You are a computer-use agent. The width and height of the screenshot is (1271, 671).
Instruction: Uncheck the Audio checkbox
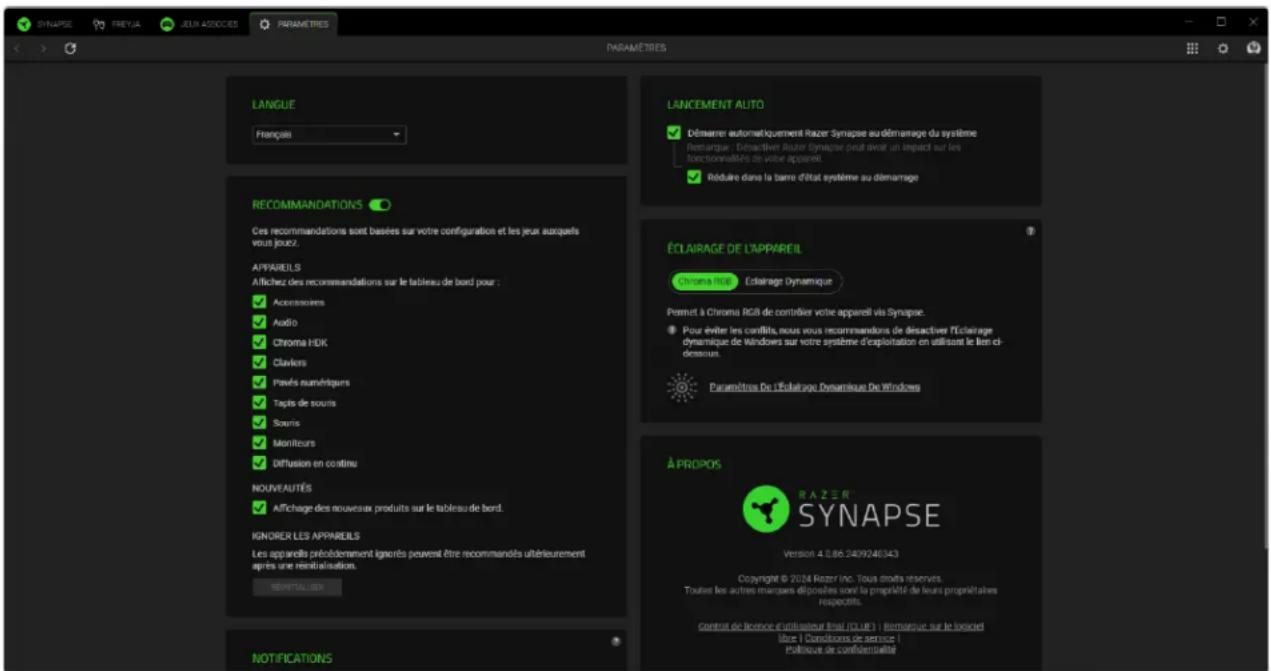(259, 322)
